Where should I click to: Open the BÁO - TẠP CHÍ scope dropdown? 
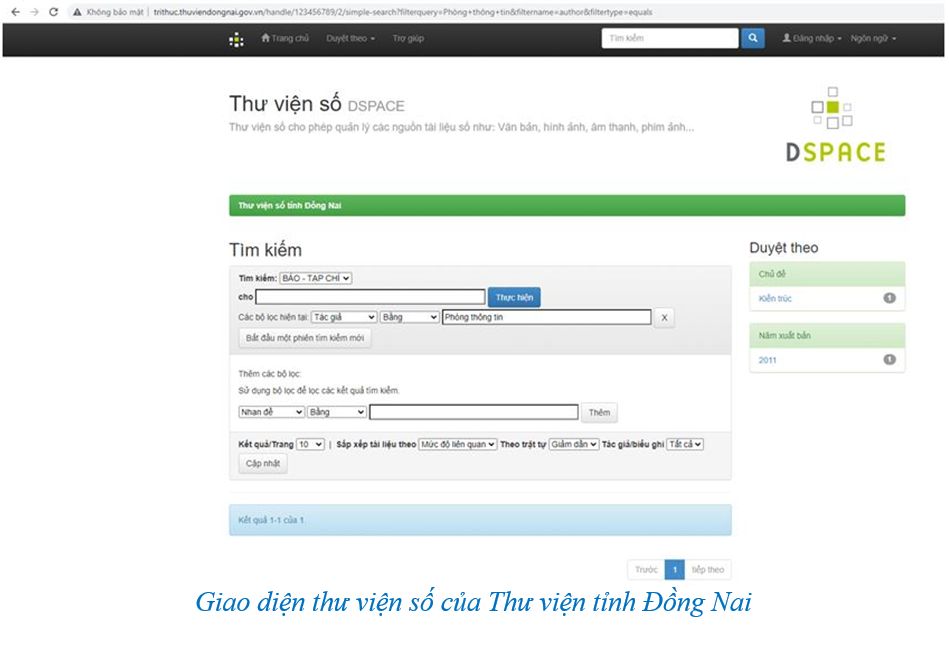pos(315,278)
